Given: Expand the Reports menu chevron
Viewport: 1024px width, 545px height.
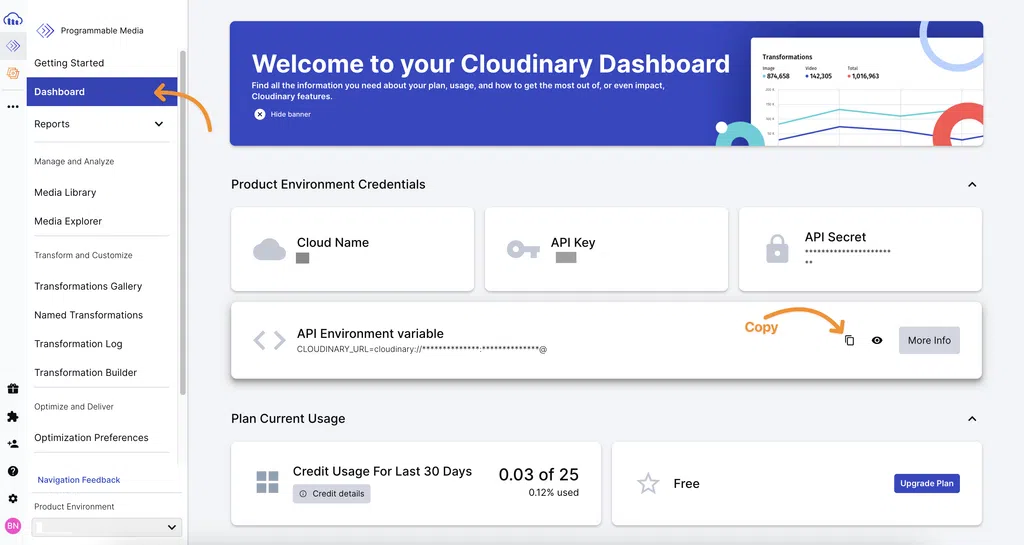Looking at the screenshot, I should (x=159, y=124).
